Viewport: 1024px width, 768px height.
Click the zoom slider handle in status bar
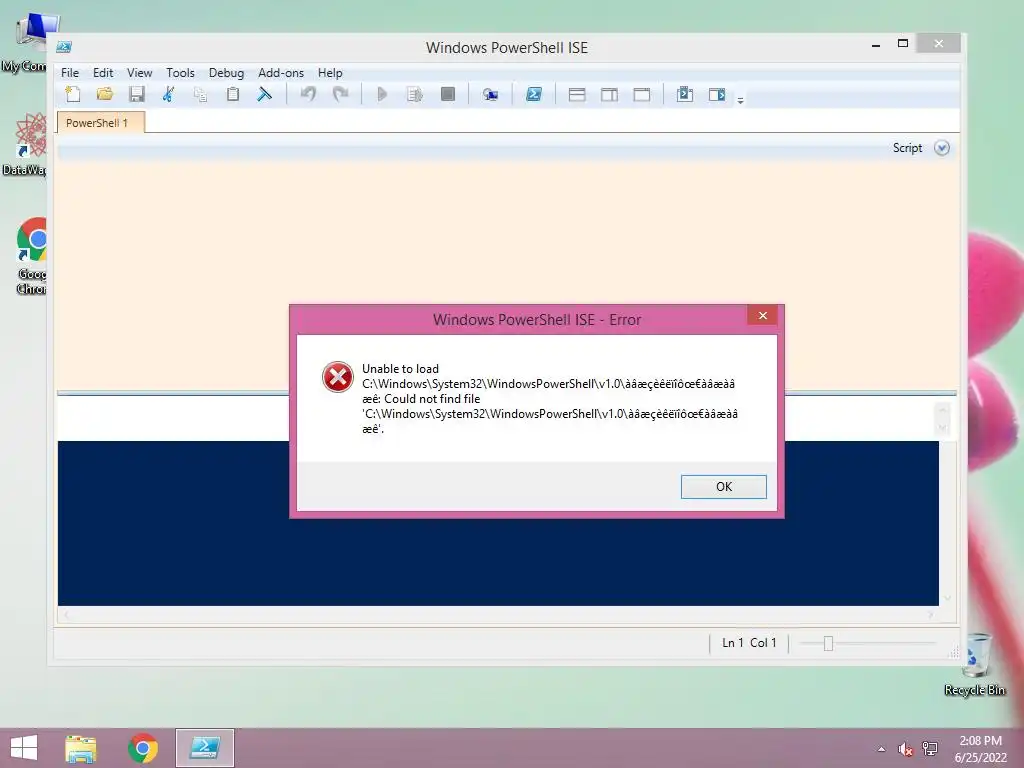(x=828, y=643)
